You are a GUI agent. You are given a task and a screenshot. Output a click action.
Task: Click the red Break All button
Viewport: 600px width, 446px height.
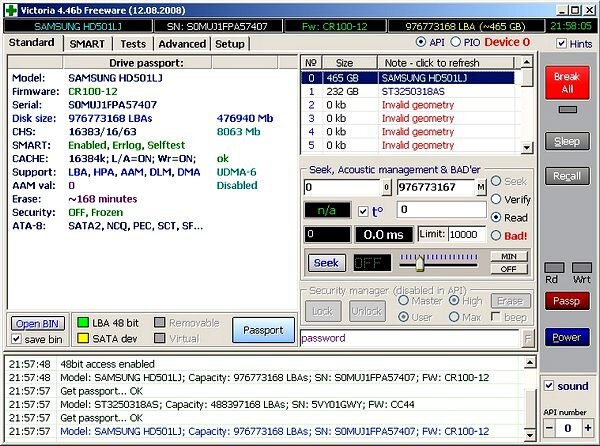click(x=567, y=83)
